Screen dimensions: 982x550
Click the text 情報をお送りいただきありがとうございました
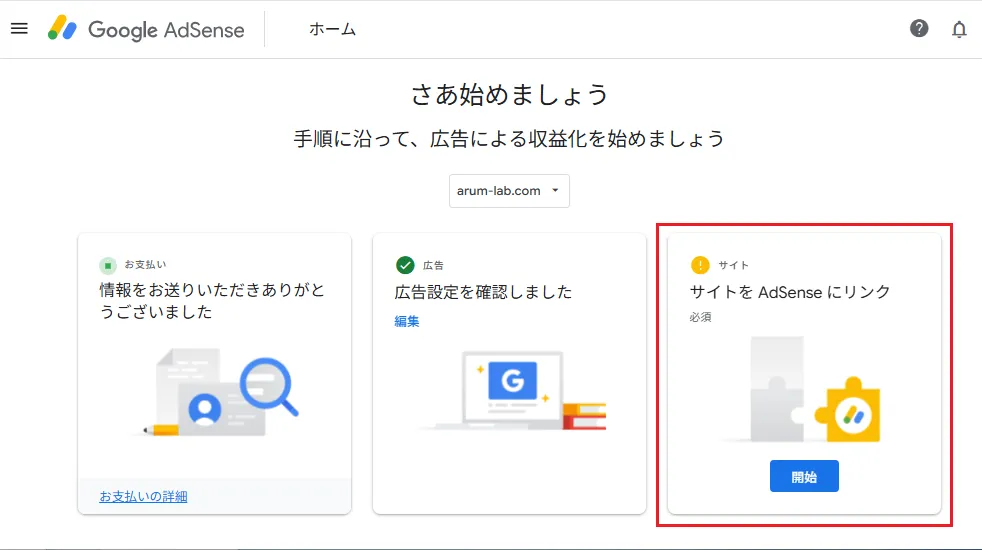pyautogui.click(x=212, y=301)
